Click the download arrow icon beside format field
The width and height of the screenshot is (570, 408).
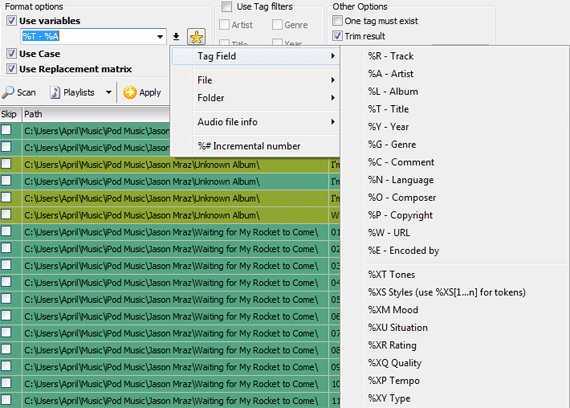(176, 36)
